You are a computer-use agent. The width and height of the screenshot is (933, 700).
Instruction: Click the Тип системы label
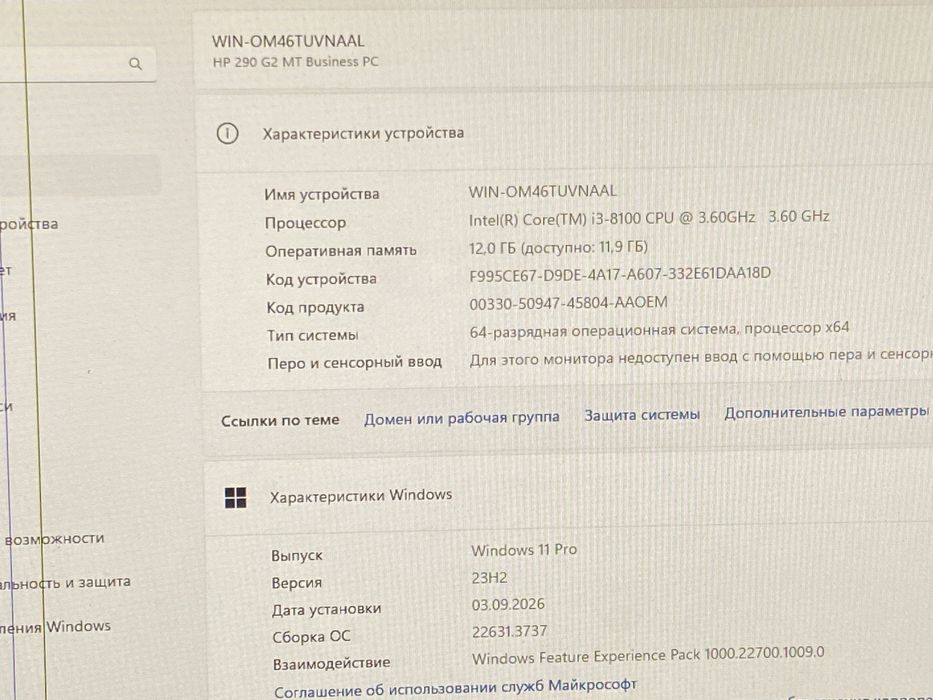point(312,336)
